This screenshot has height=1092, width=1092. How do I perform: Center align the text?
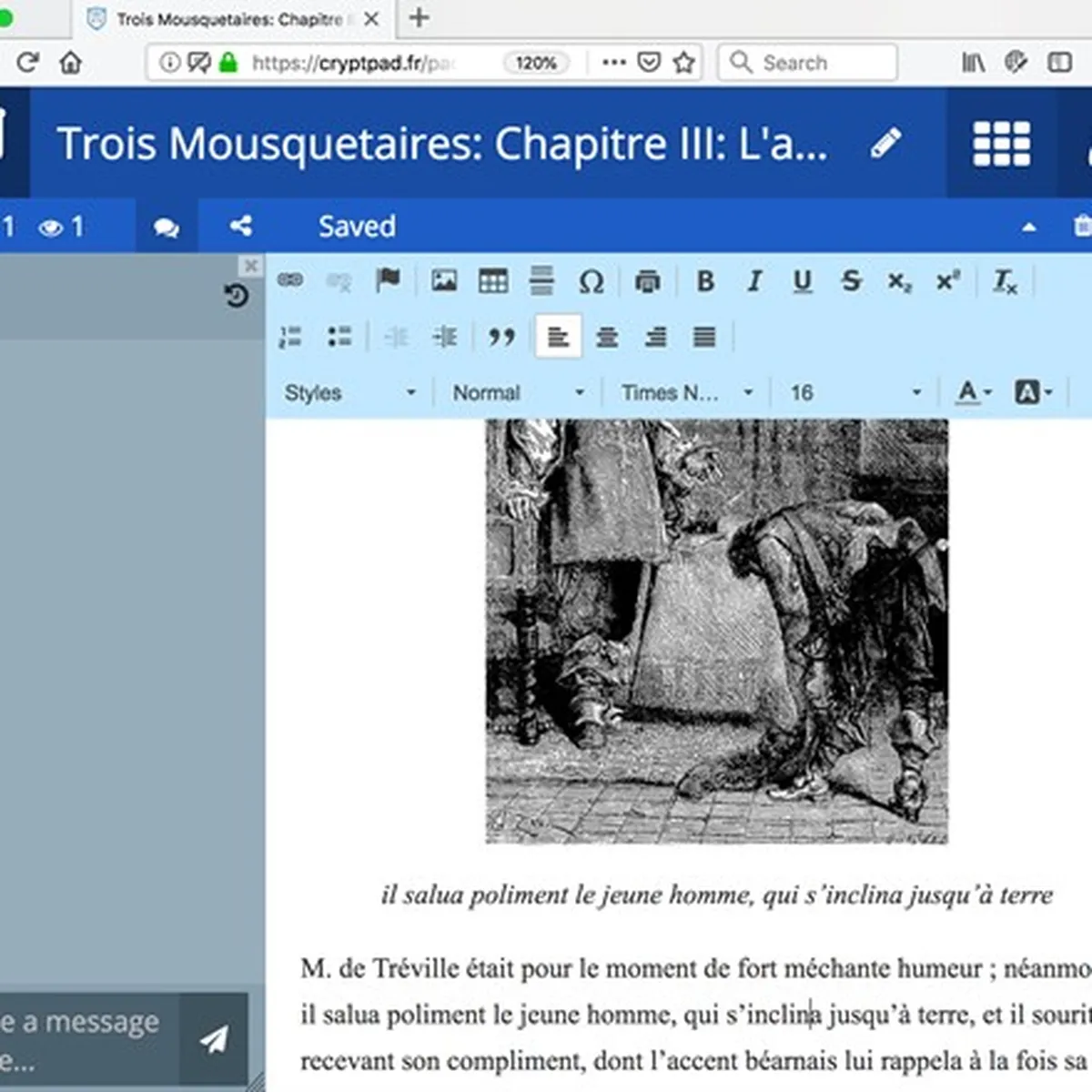point(607,338)
